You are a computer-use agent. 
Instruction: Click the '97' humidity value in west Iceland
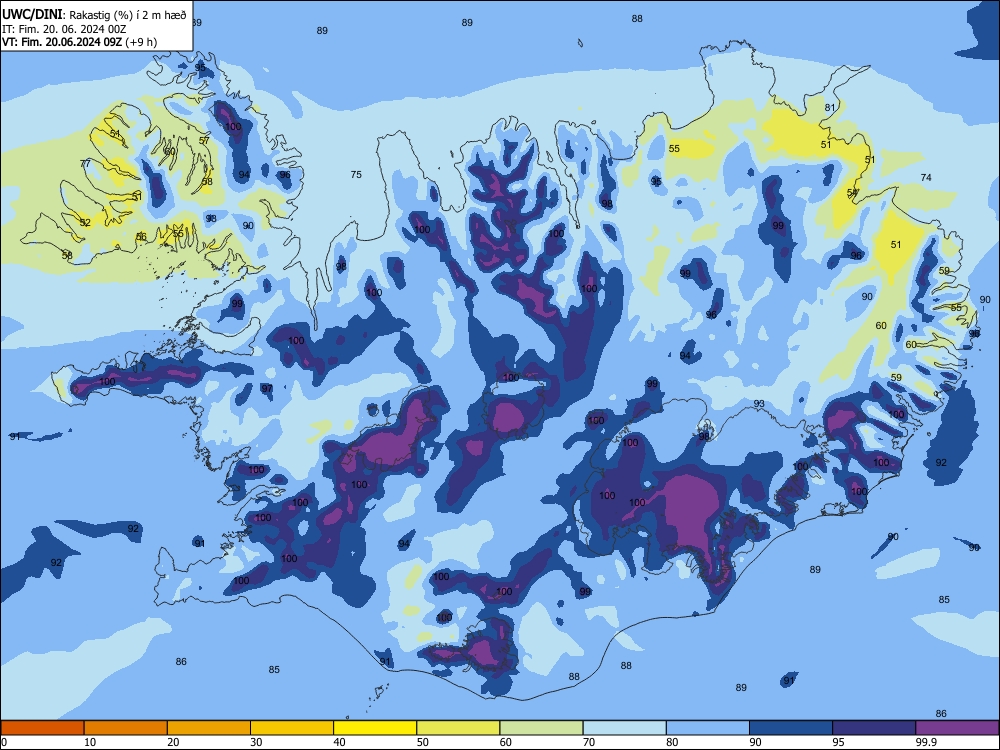pyautogui.click(x=267, y=388)
